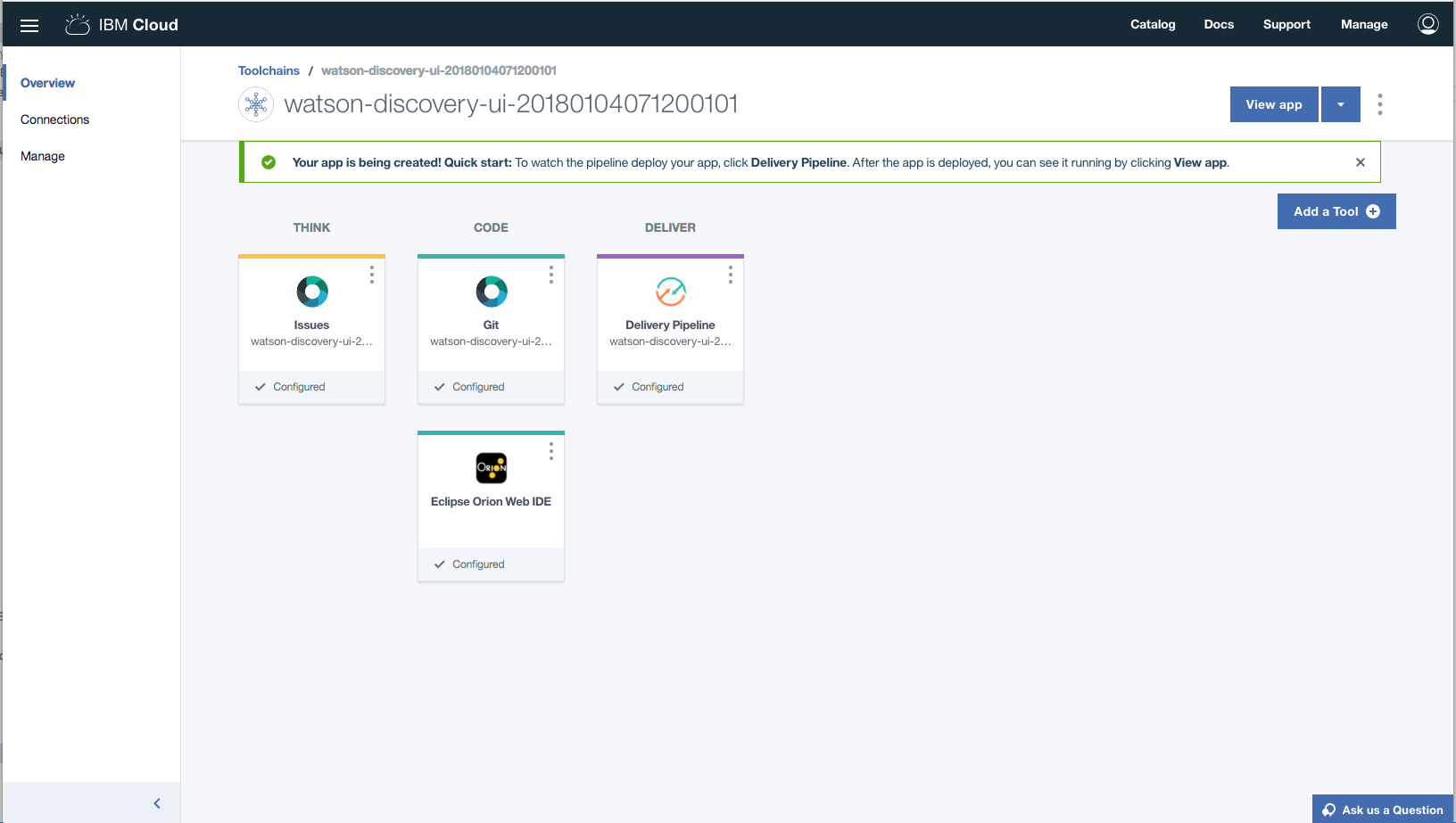Screen dimensions: 1456x823
Task: Select Overview in the sidebar
Action: (48, 83)
